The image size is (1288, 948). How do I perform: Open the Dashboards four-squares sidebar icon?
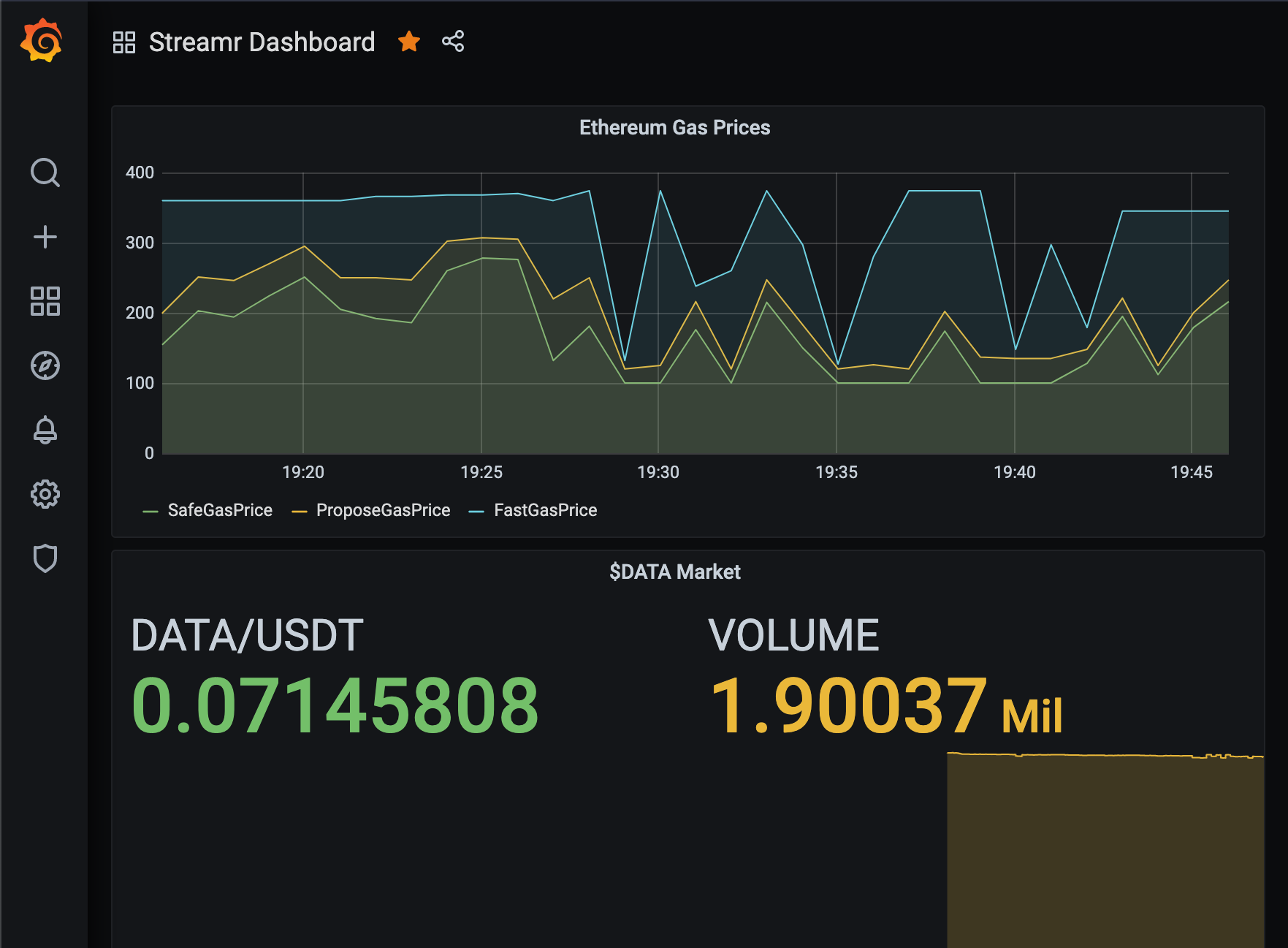tap(45, 301)
